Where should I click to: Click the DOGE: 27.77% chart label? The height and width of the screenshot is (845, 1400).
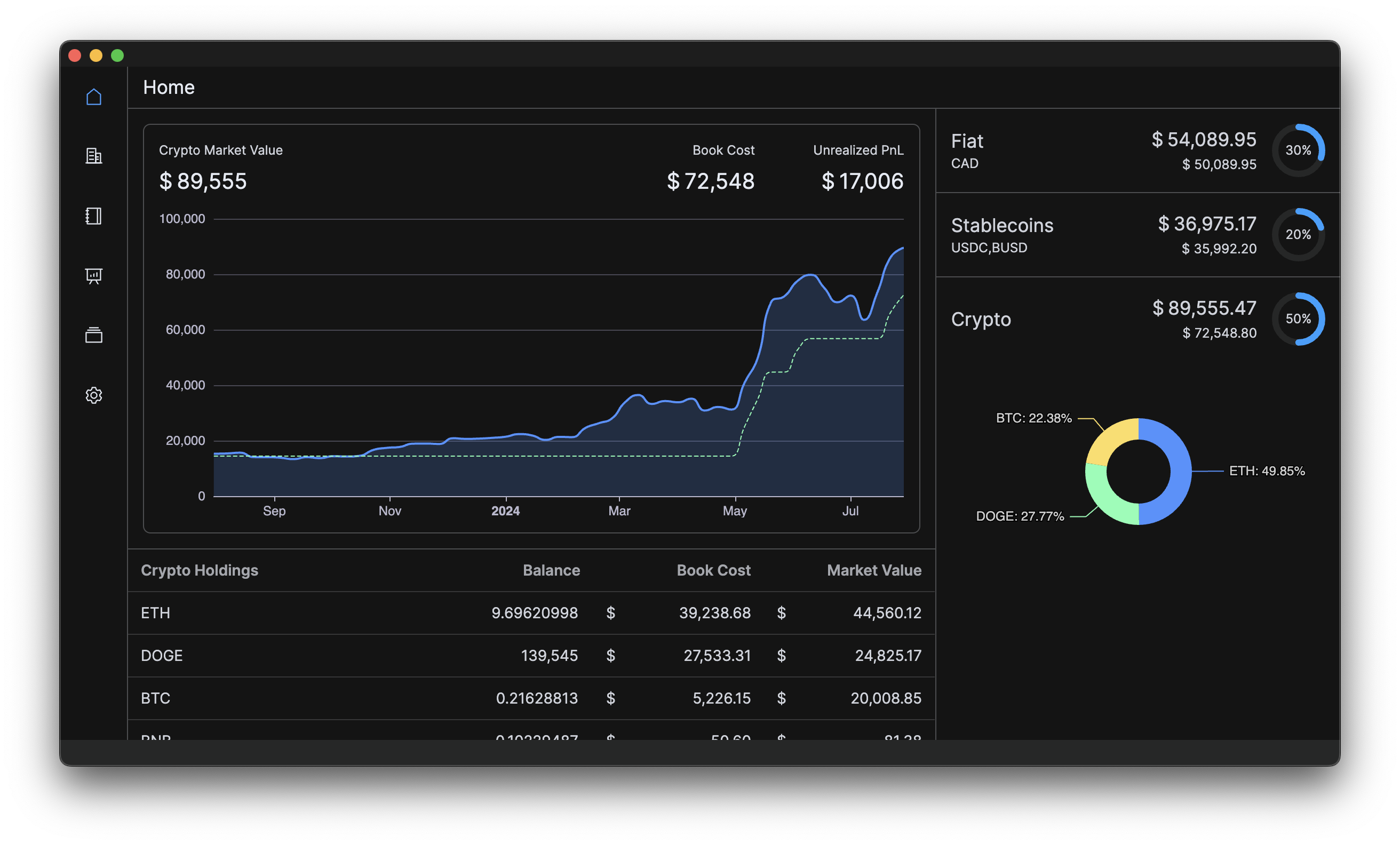tap(1019, 516)
